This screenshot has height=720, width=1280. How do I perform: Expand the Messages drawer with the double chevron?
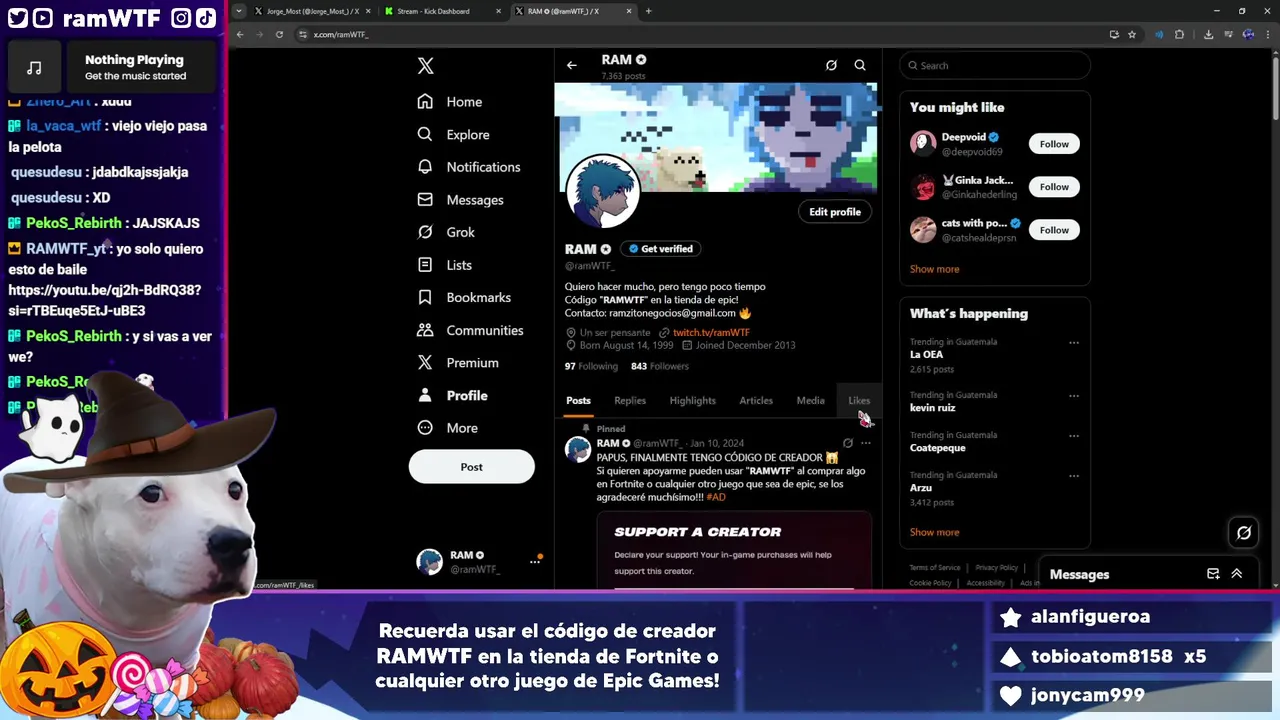tap(1237, 574)
